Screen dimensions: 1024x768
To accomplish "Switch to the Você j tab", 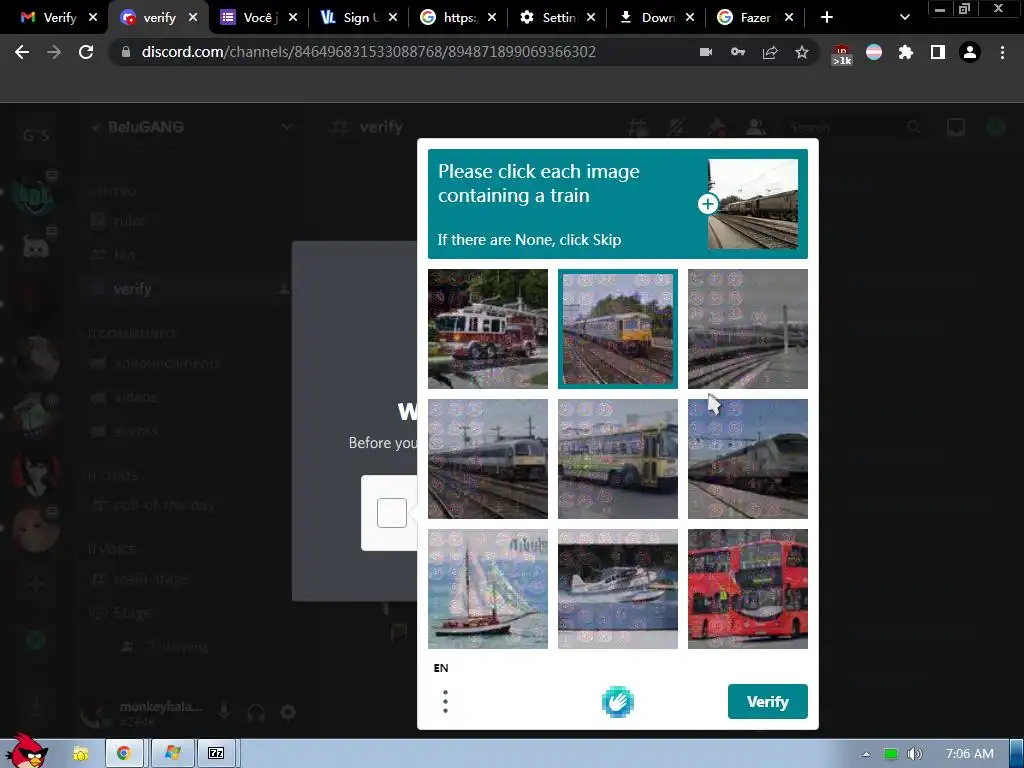I will 251,18.
